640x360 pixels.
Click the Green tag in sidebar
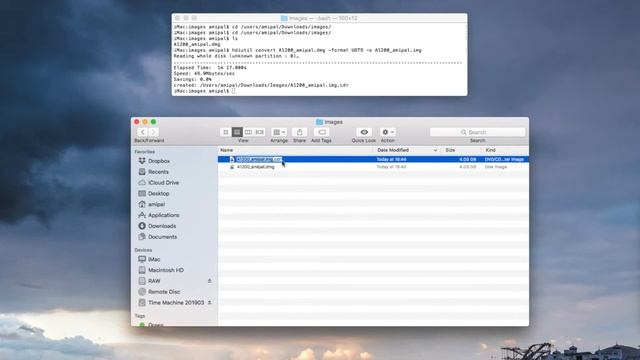point(151,324)
